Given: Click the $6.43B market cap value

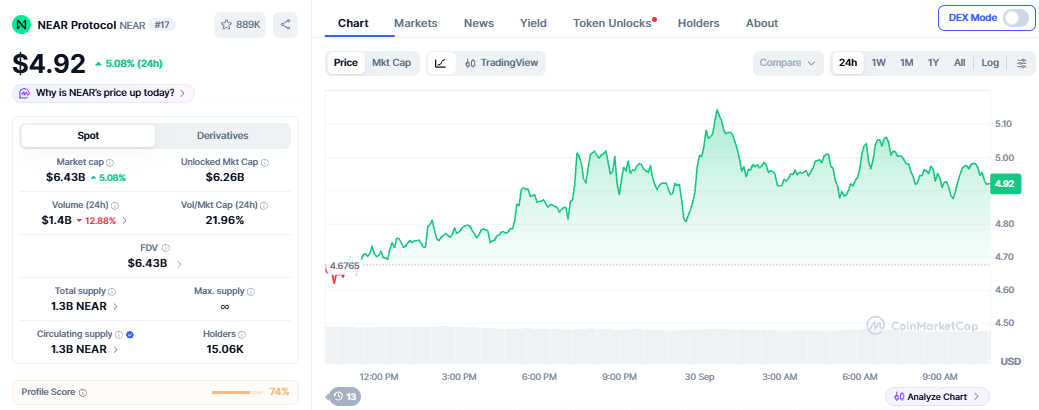Looking at the screenshot, I should pyautogui.click(x=66, y=178).
